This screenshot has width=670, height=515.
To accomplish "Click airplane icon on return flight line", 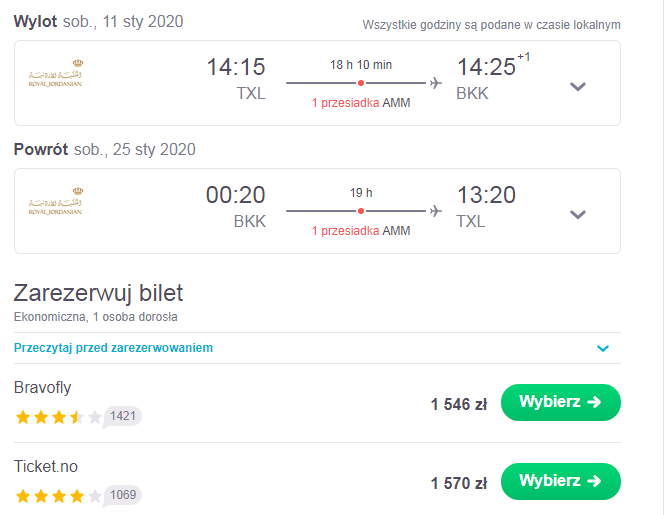I will [435, 211].
